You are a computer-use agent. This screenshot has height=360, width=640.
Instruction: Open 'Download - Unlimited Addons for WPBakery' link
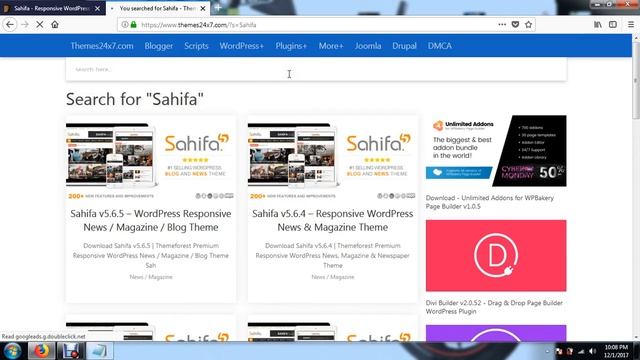(489, 202)
